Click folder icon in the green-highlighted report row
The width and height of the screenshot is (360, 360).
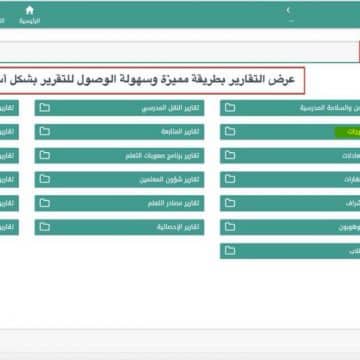pos(230,132)
